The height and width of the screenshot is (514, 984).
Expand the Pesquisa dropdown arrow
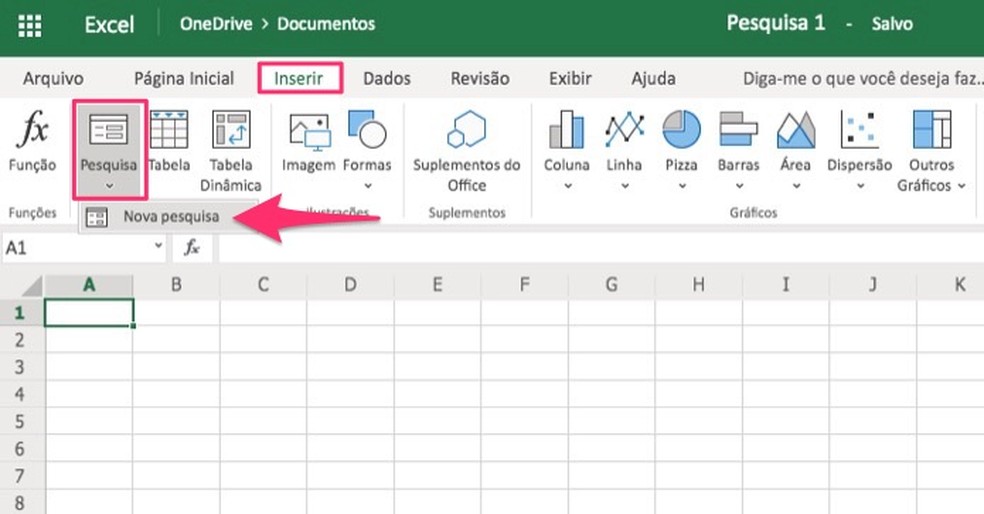point(109,186)
